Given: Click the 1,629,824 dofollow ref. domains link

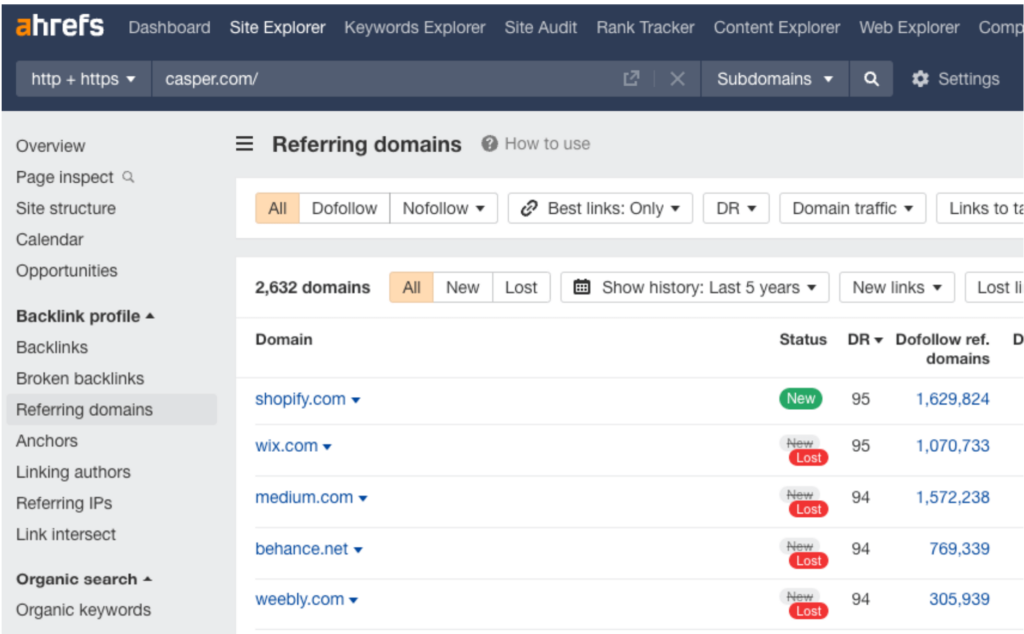Looking at the screenshot, I should [952, 399].
